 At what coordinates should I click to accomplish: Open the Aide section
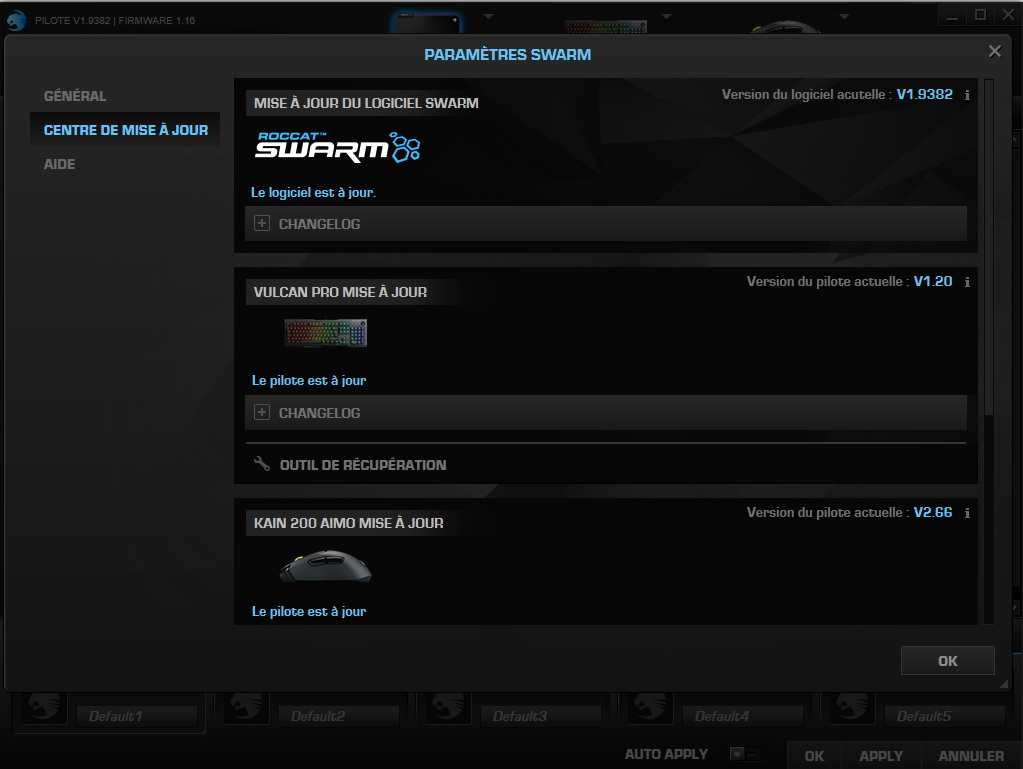click(x=59, y=163)
